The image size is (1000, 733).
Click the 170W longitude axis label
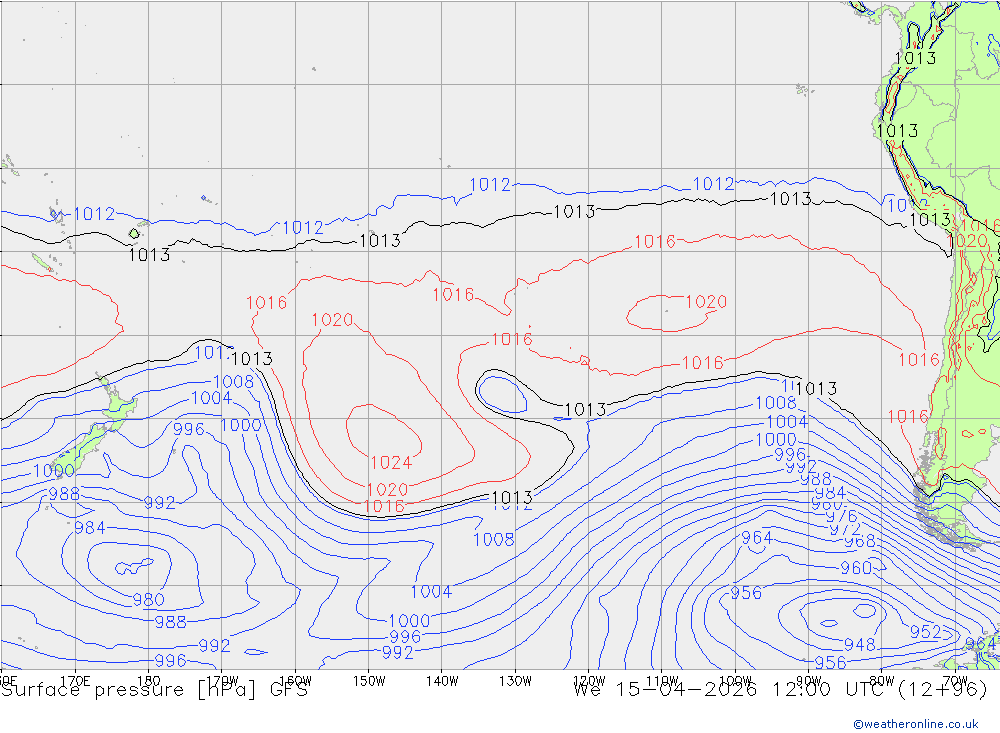[222, 681]
